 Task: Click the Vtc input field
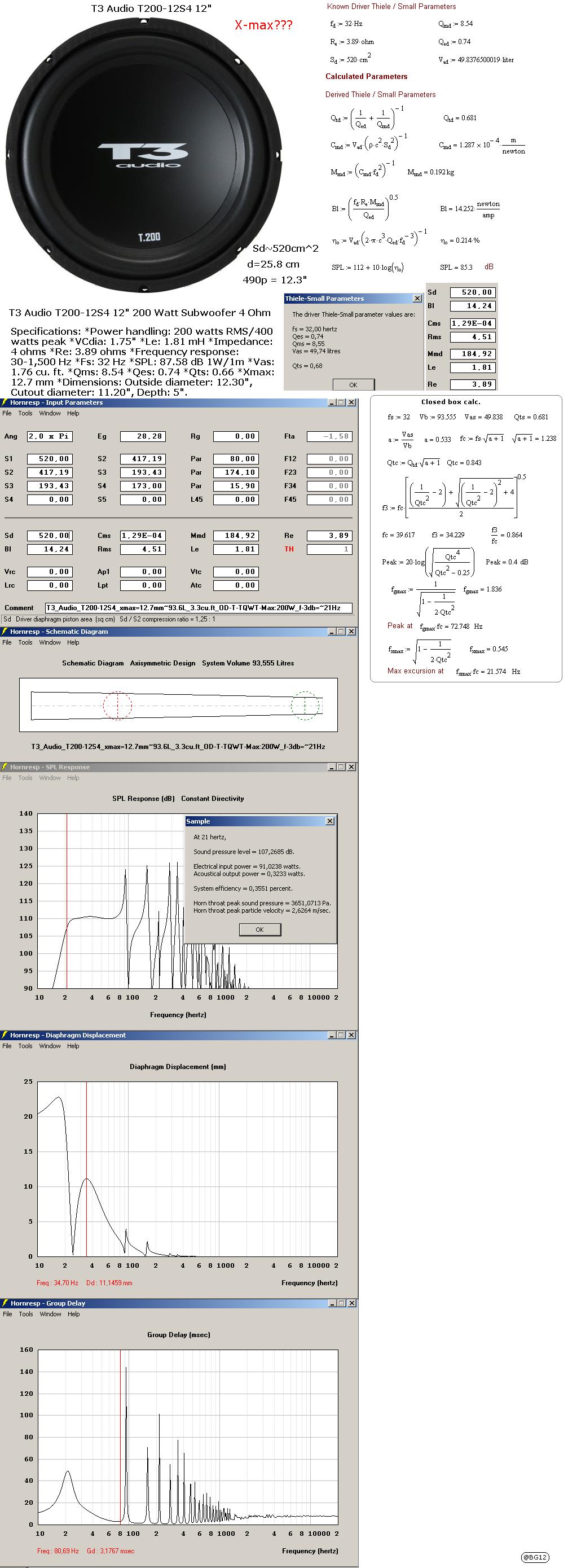coord(236,572)
